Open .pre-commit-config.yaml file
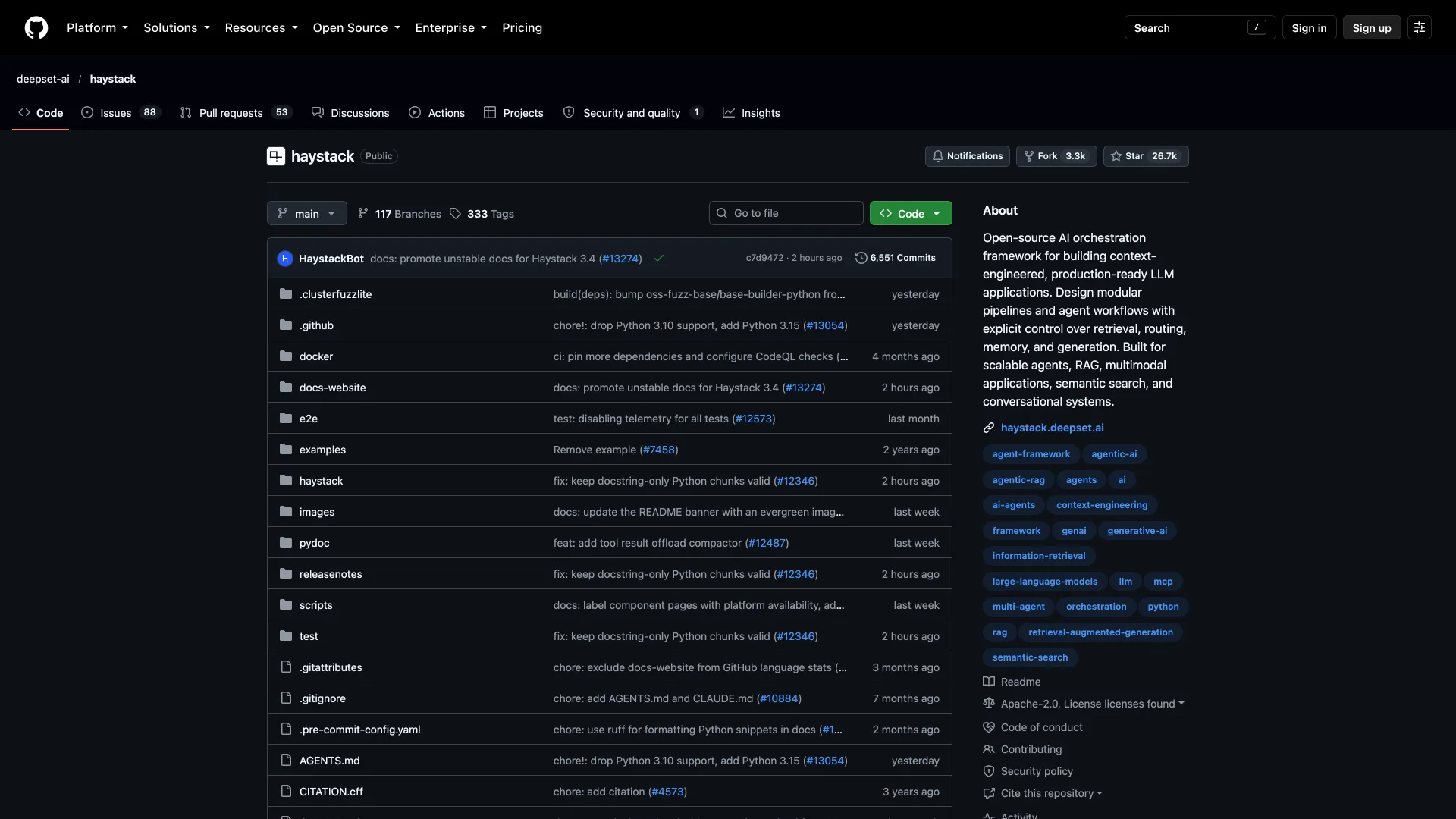Image resolution: width=1456 pixels, height=819 pixels. (x=359, y=730)
